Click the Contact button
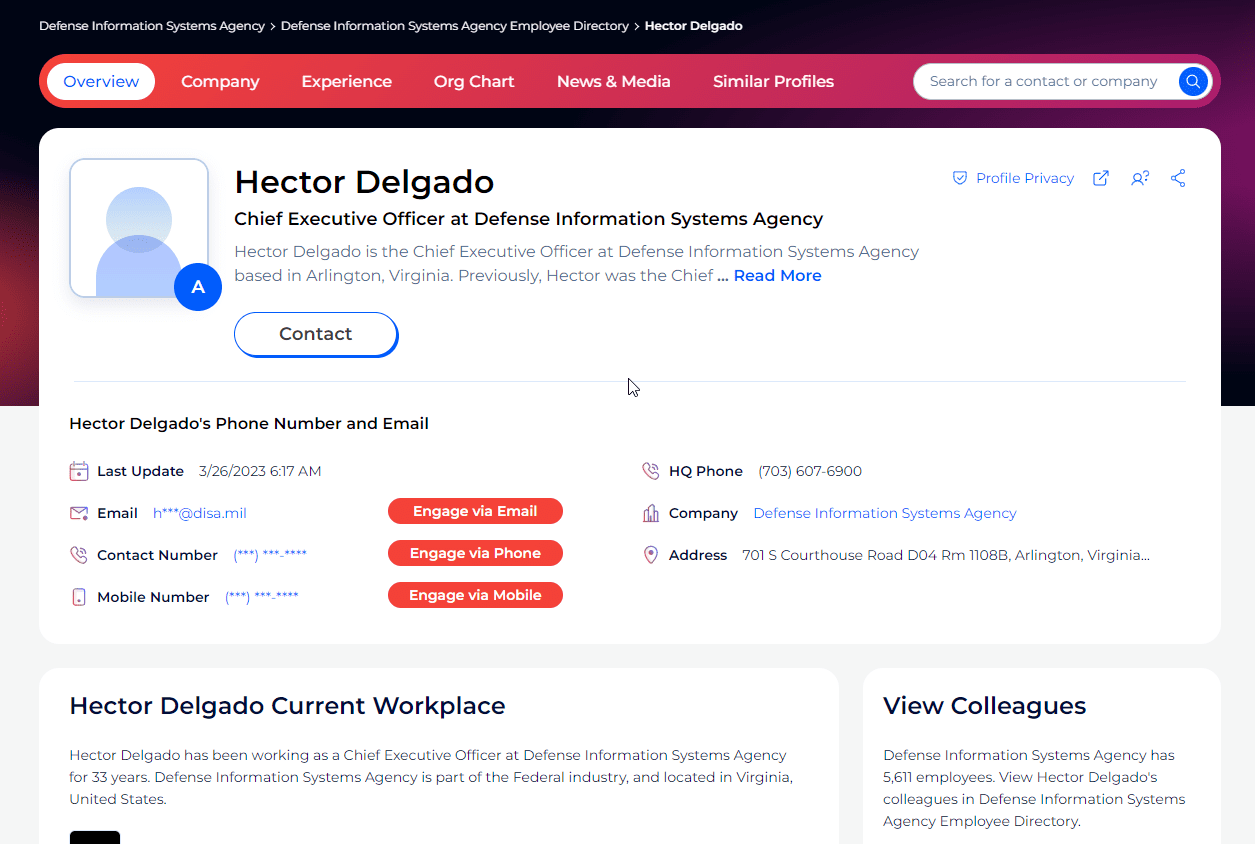Viewport: 1255px width, 844px height. (316, 334)
